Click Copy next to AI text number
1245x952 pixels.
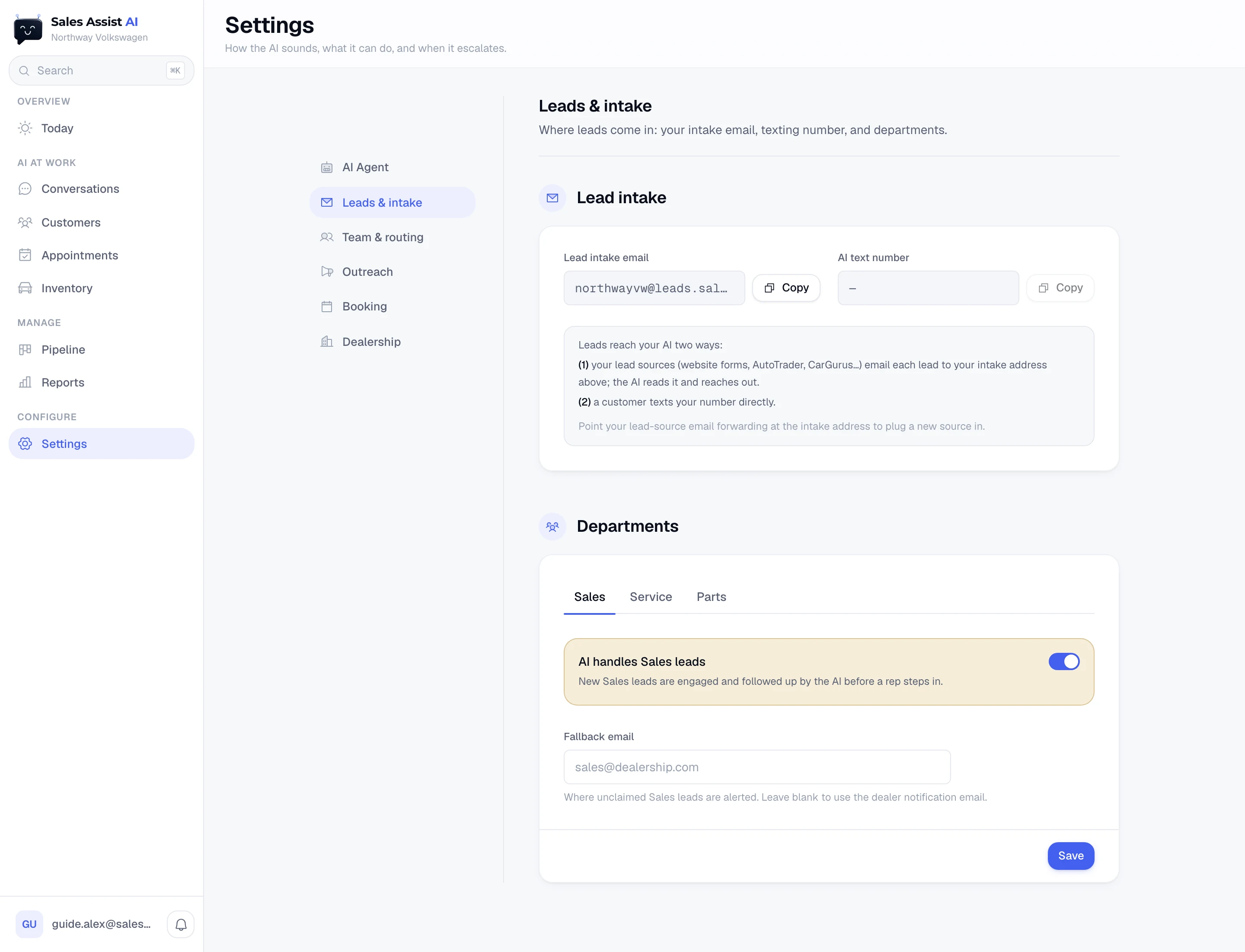[1060, 288]
